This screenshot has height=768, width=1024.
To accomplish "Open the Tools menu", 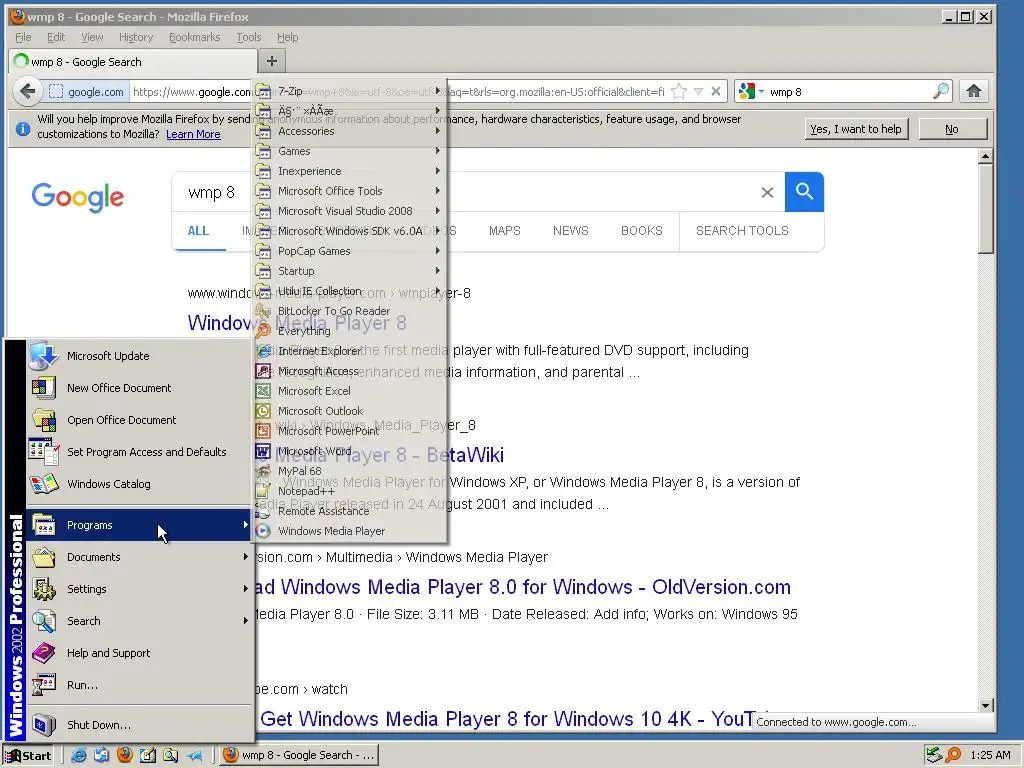I will tap(249, 37).
